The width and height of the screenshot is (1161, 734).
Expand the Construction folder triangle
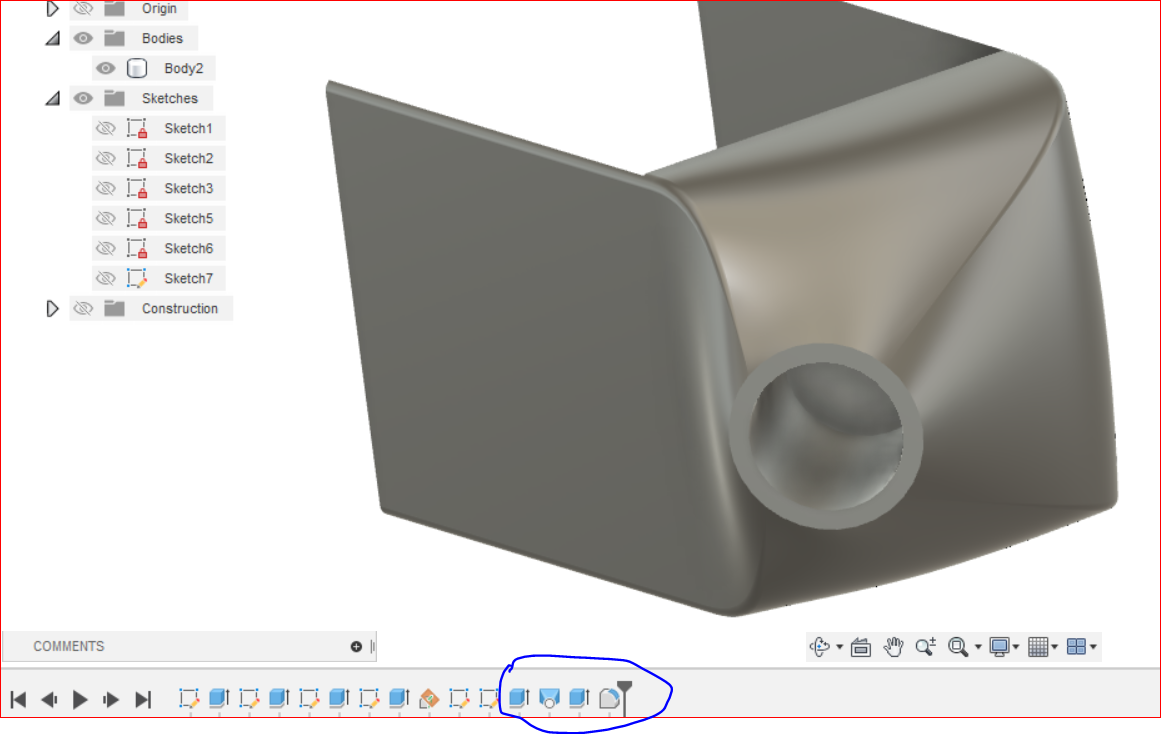[52, 308]
